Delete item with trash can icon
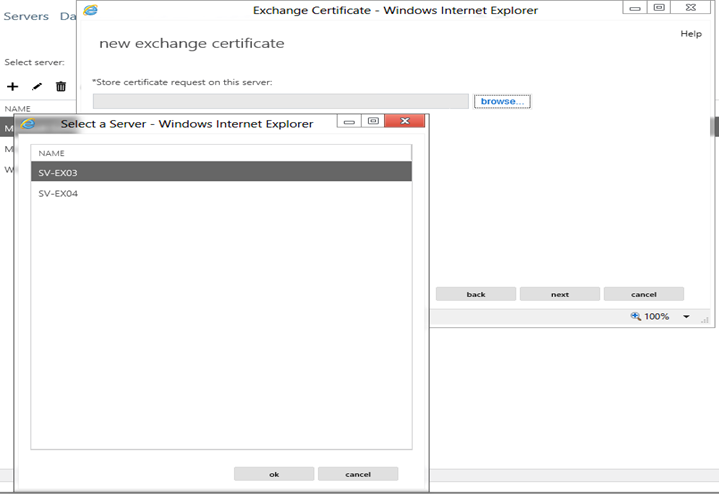The height and width of the screenshot is (494, 719). point(61,86)
